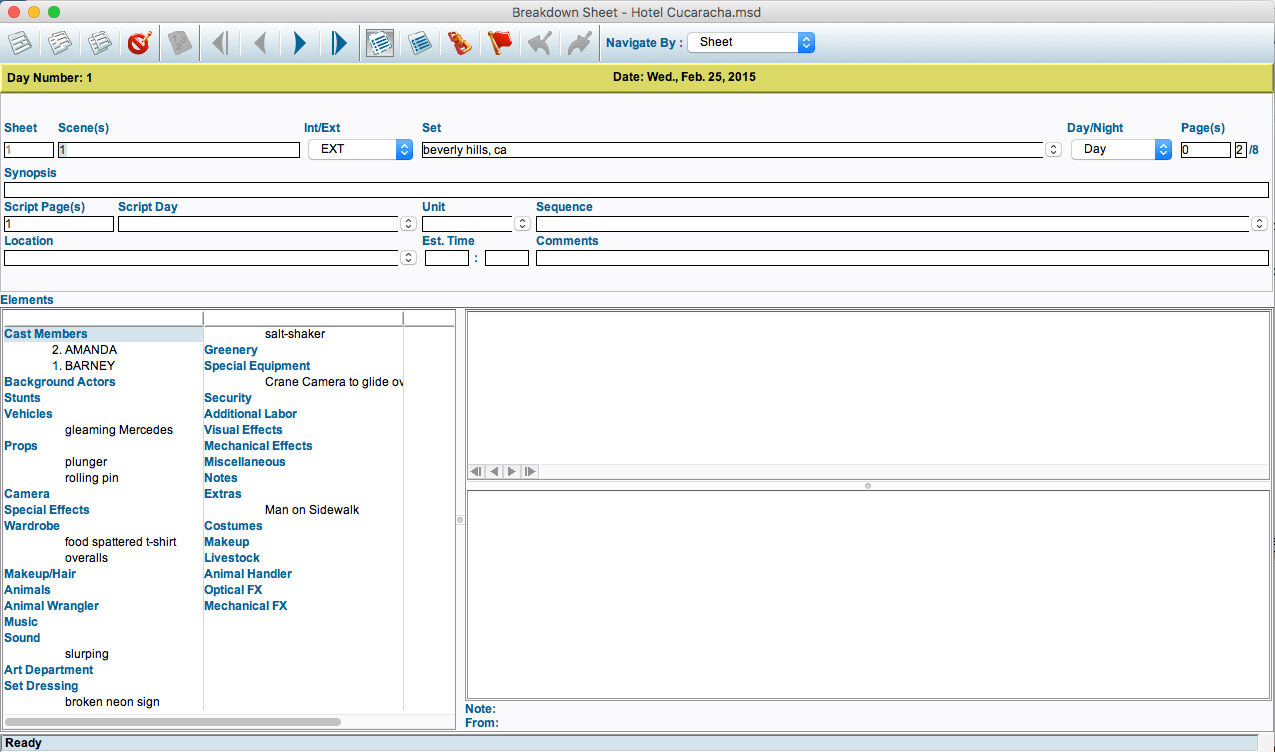Delete the current breakdown sheet
Screen dimensions: 1275x752
[139, 43]
